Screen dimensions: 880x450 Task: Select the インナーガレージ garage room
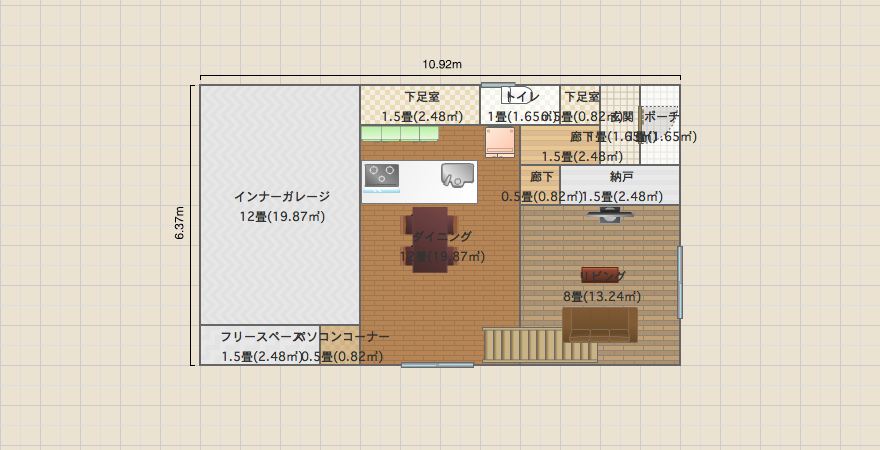coord(280,205)
